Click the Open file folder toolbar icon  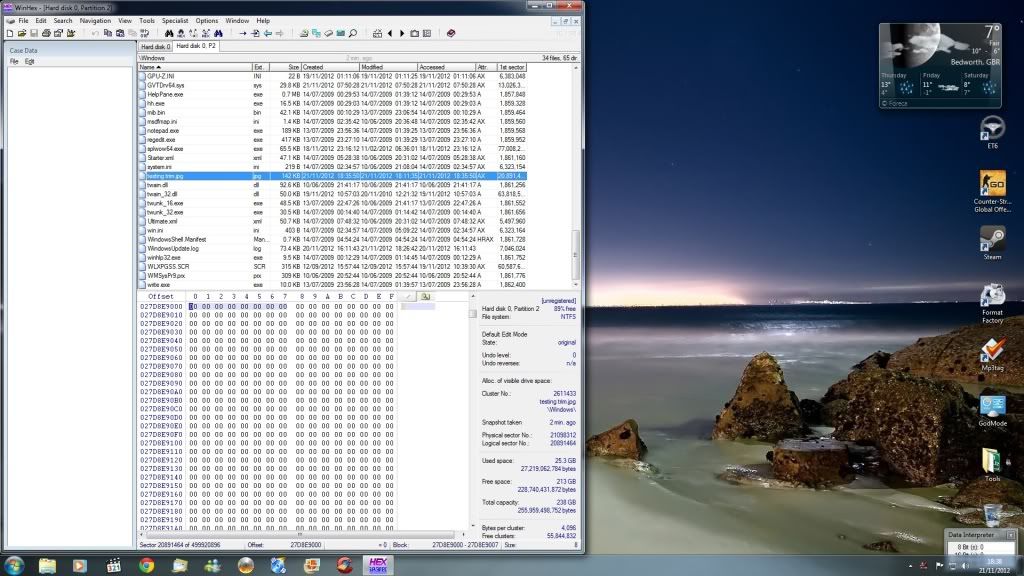(21, 33)
